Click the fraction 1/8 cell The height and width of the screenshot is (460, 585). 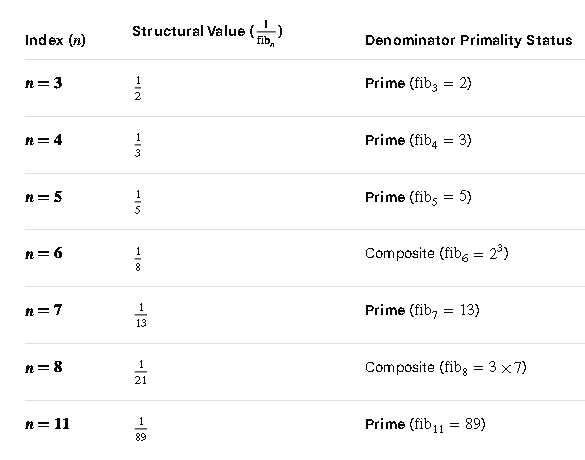(138, 259)
